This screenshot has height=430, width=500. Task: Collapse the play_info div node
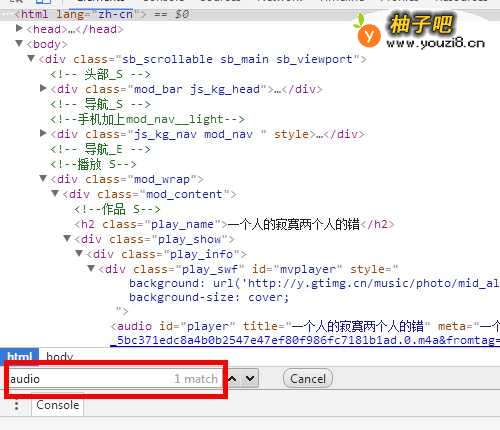[79, 253]
